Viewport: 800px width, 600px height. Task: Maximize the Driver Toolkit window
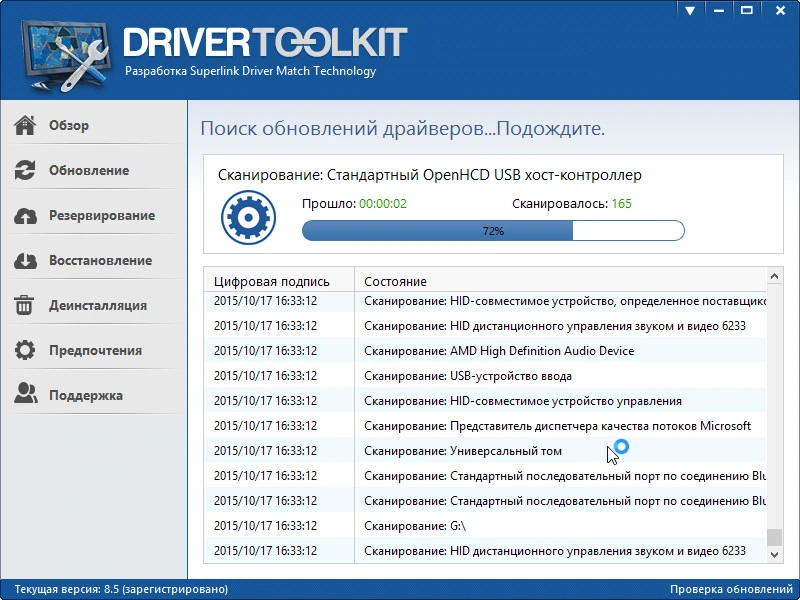(746, 10)
